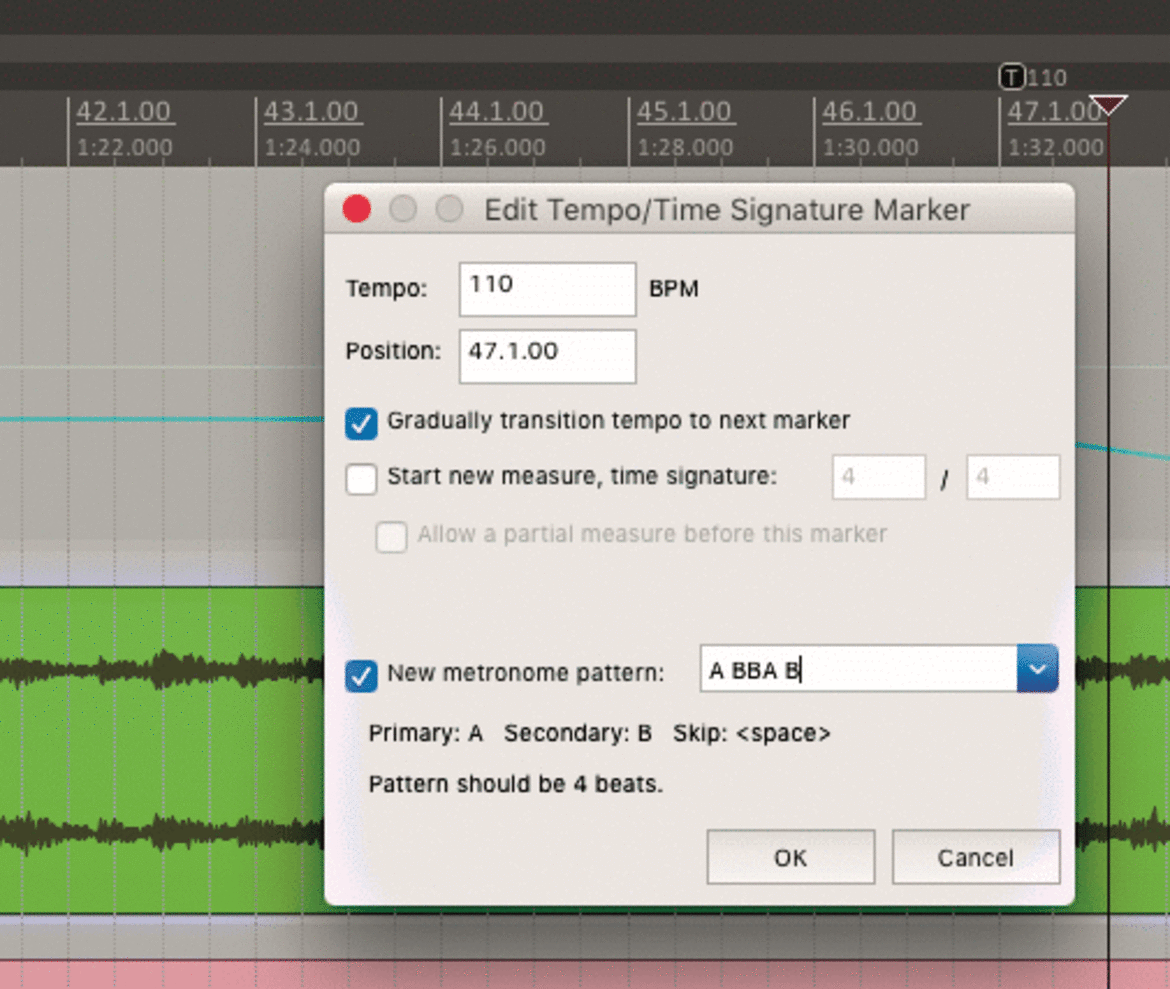Click the 1:22.000 time label on ruler

pos(125,147)
